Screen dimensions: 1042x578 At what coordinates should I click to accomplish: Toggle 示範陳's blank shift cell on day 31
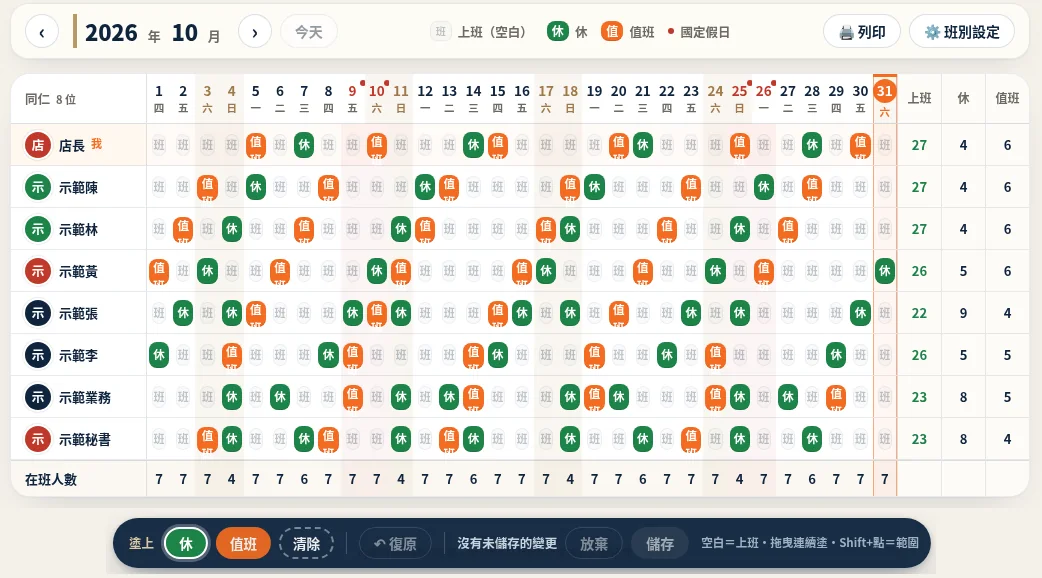(x=885, y=187)
